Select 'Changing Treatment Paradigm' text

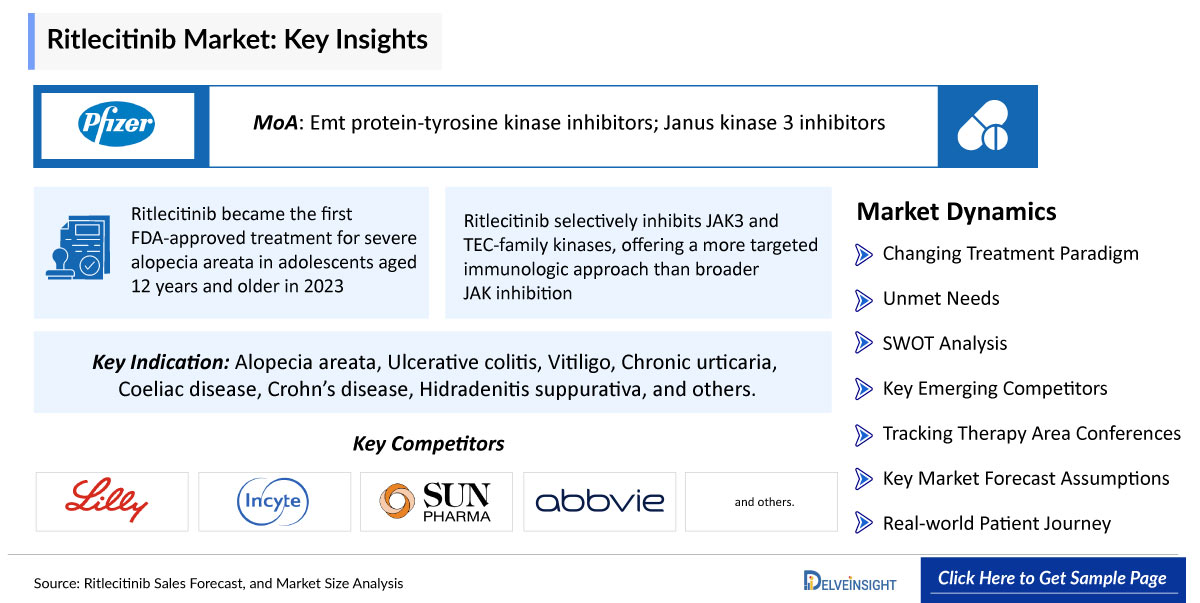pyautogui.click(x=1011, y=254)
